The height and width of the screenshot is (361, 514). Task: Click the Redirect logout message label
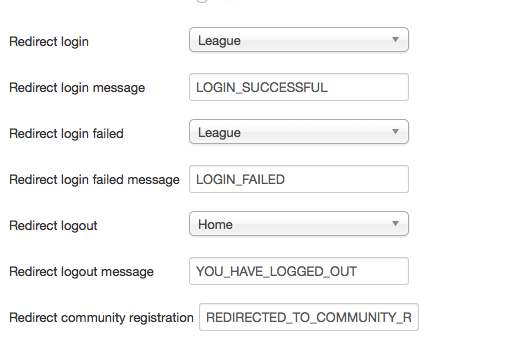pyautogui.click(x=81, y=272)
